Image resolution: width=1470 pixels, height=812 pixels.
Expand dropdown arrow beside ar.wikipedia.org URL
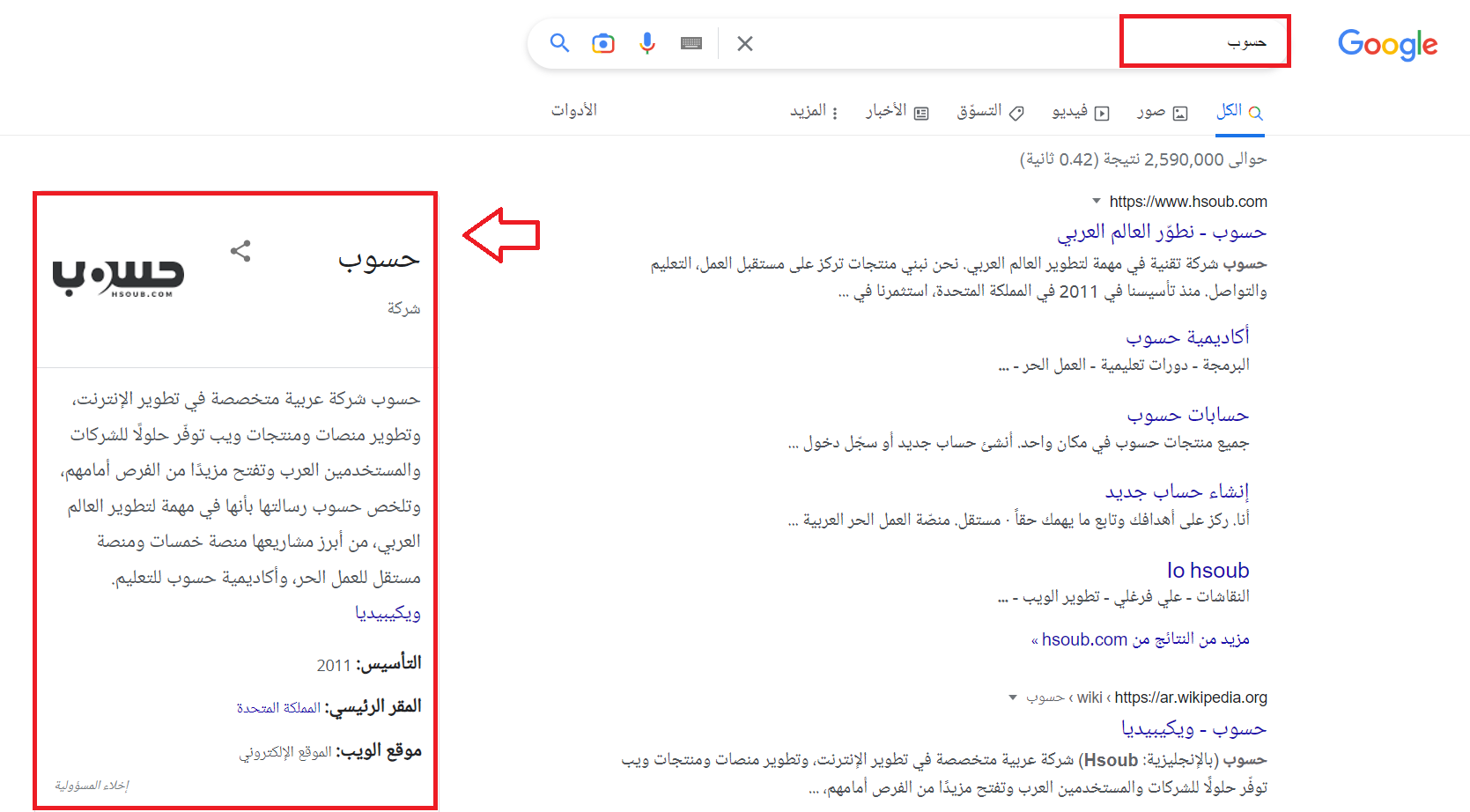[1013, 698]
